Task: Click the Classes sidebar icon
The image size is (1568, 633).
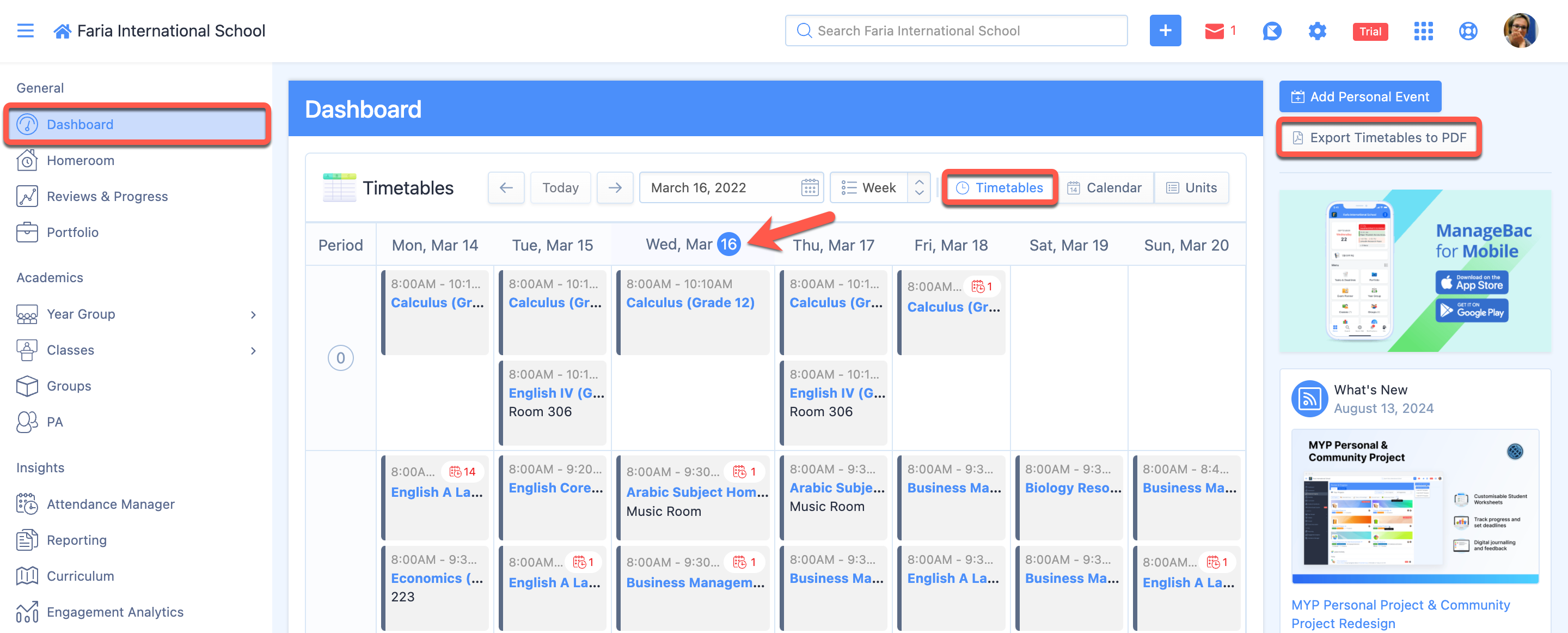Action: [27, 350]
